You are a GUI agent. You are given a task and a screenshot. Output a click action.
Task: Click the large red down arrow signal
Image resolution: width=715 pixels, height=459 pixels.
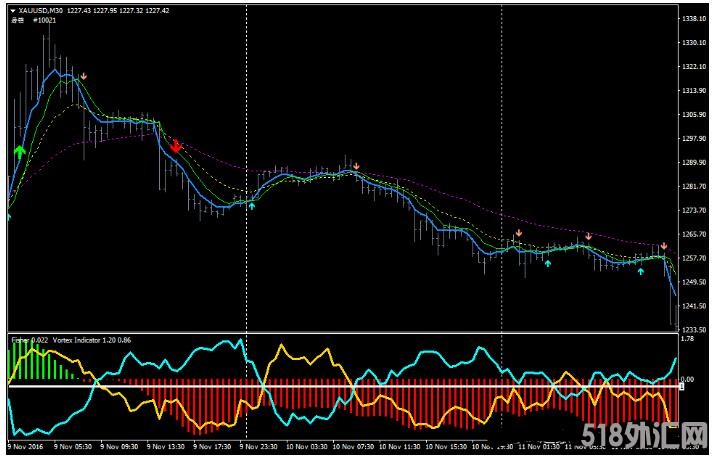176,145
